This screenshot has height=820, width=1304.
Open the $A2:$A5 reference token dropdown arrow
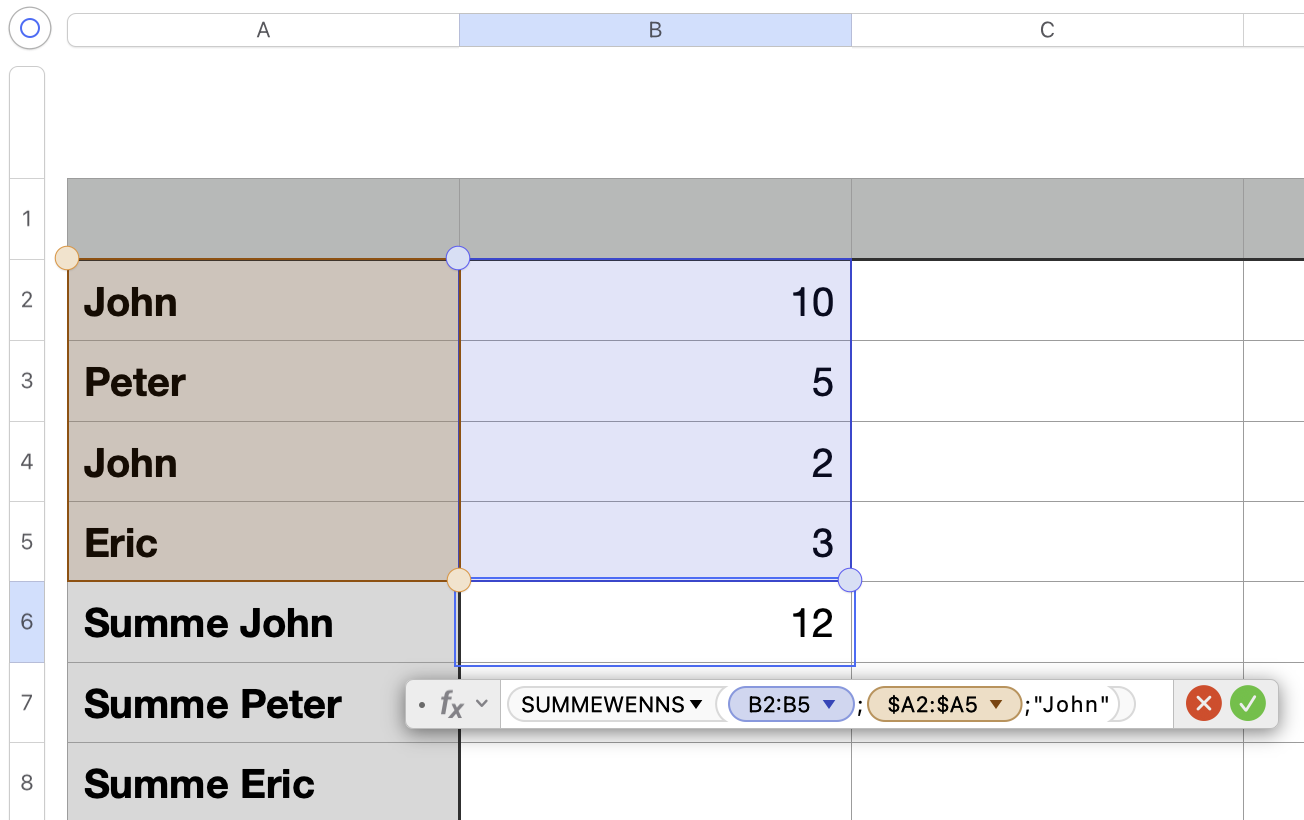996,705
